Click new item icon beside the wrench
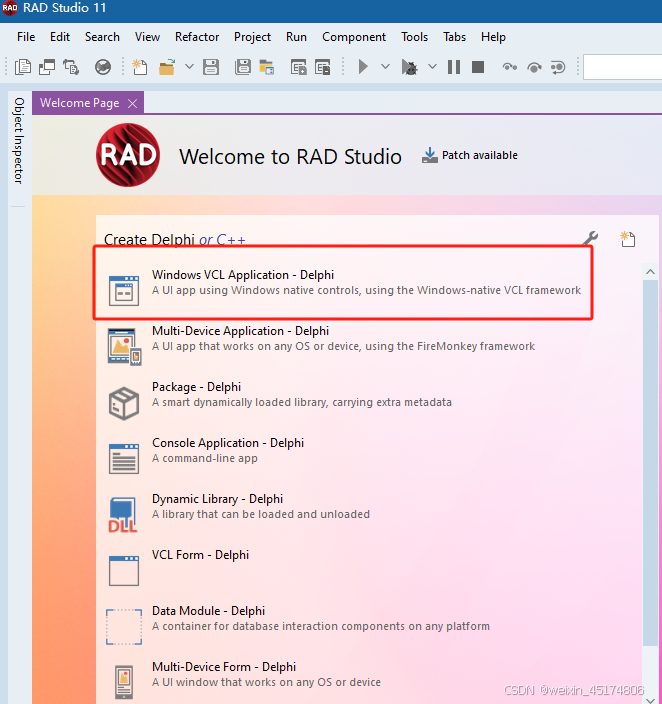662x704 pixels. pos(627,239)
